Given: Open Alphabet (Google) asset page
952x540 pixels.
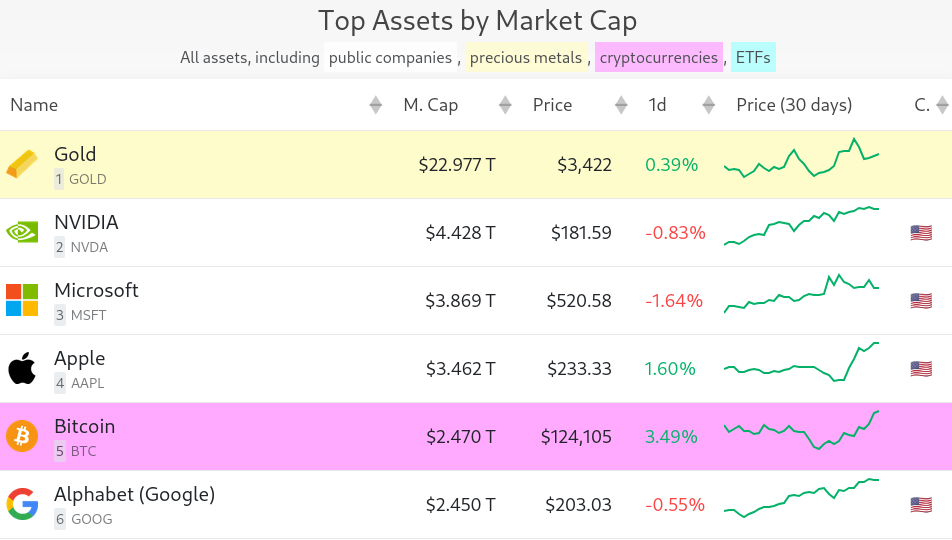Looking at the screenshot, I should coord(134,494).
